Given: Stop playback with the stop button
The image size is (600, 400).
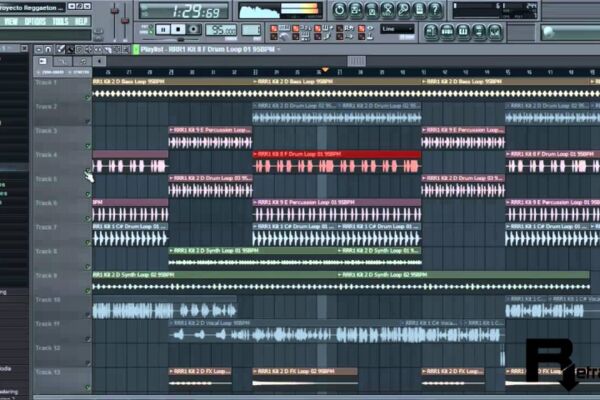Looking at the screenshot, I should click(x=178, y=29).
